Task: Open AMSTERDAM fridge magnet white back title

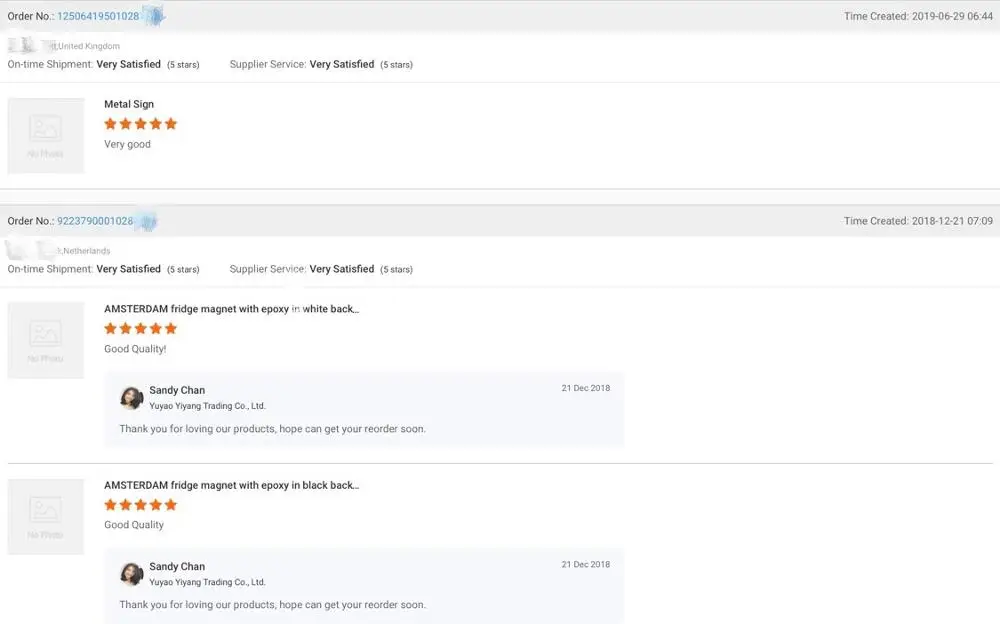Action: pos(231,309)
